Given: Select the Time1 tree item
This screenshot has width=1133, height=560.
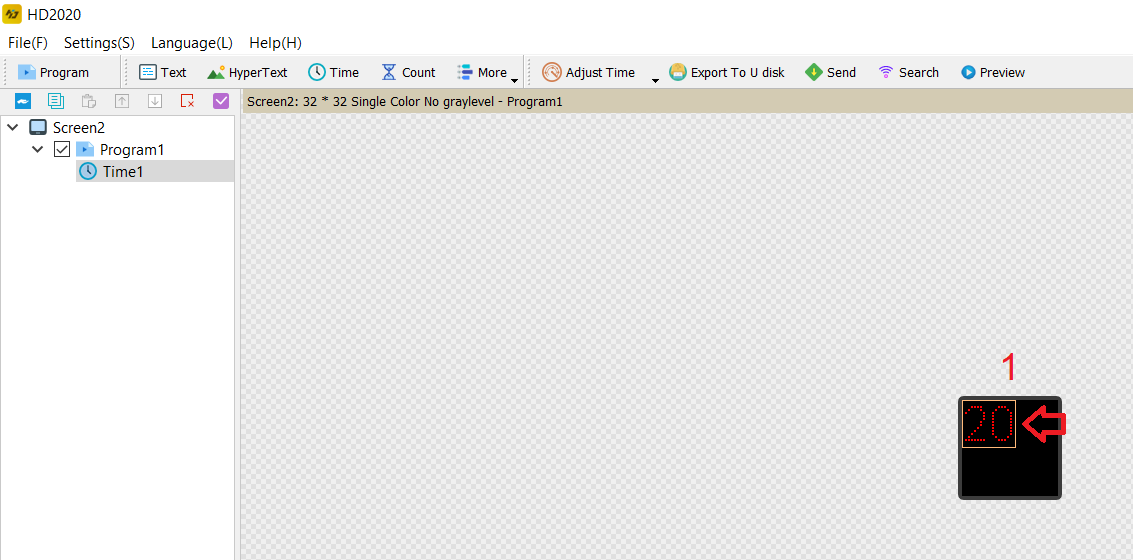Looking at the screenshot, I should (x=123, y=171).
